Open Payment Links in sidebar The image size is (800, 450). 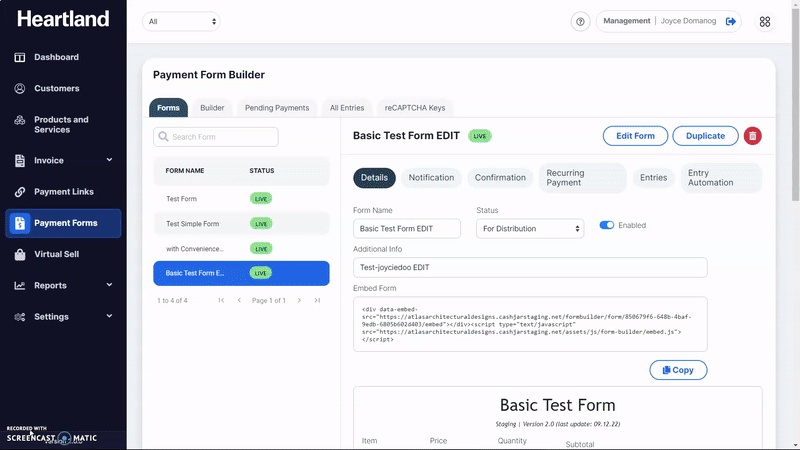[x=63, y=192]
